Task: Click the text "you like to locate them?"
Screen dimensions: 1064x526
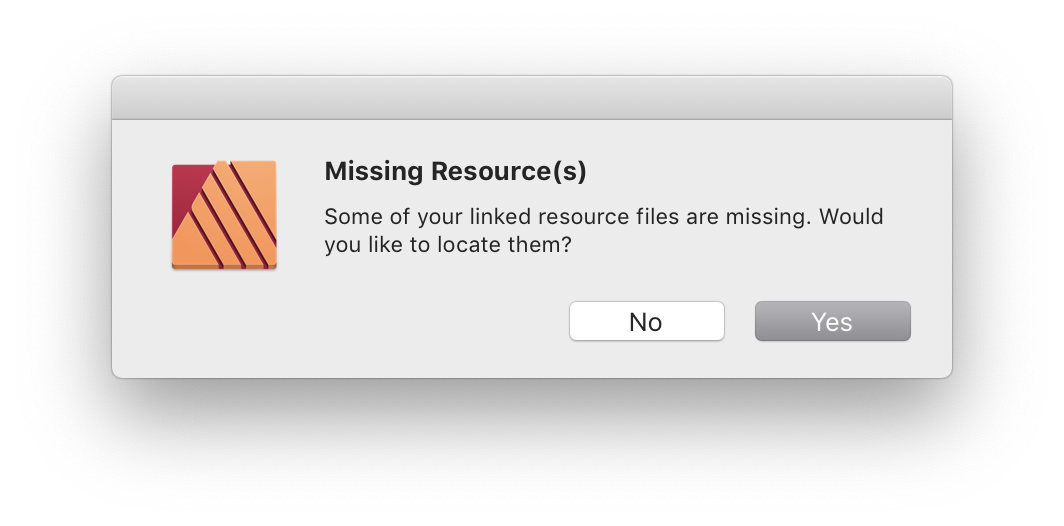Action: pyautogui.click(x=447, y=244)
